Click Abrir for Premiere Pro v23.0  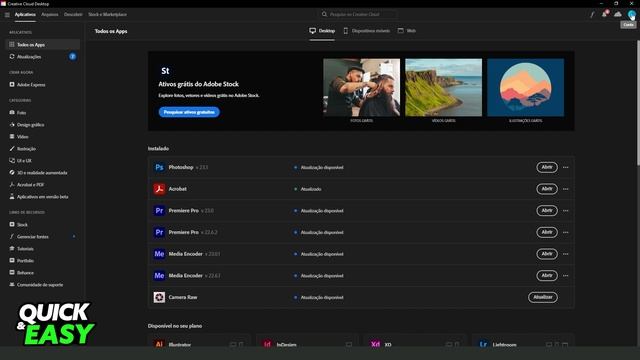point(547,211)
